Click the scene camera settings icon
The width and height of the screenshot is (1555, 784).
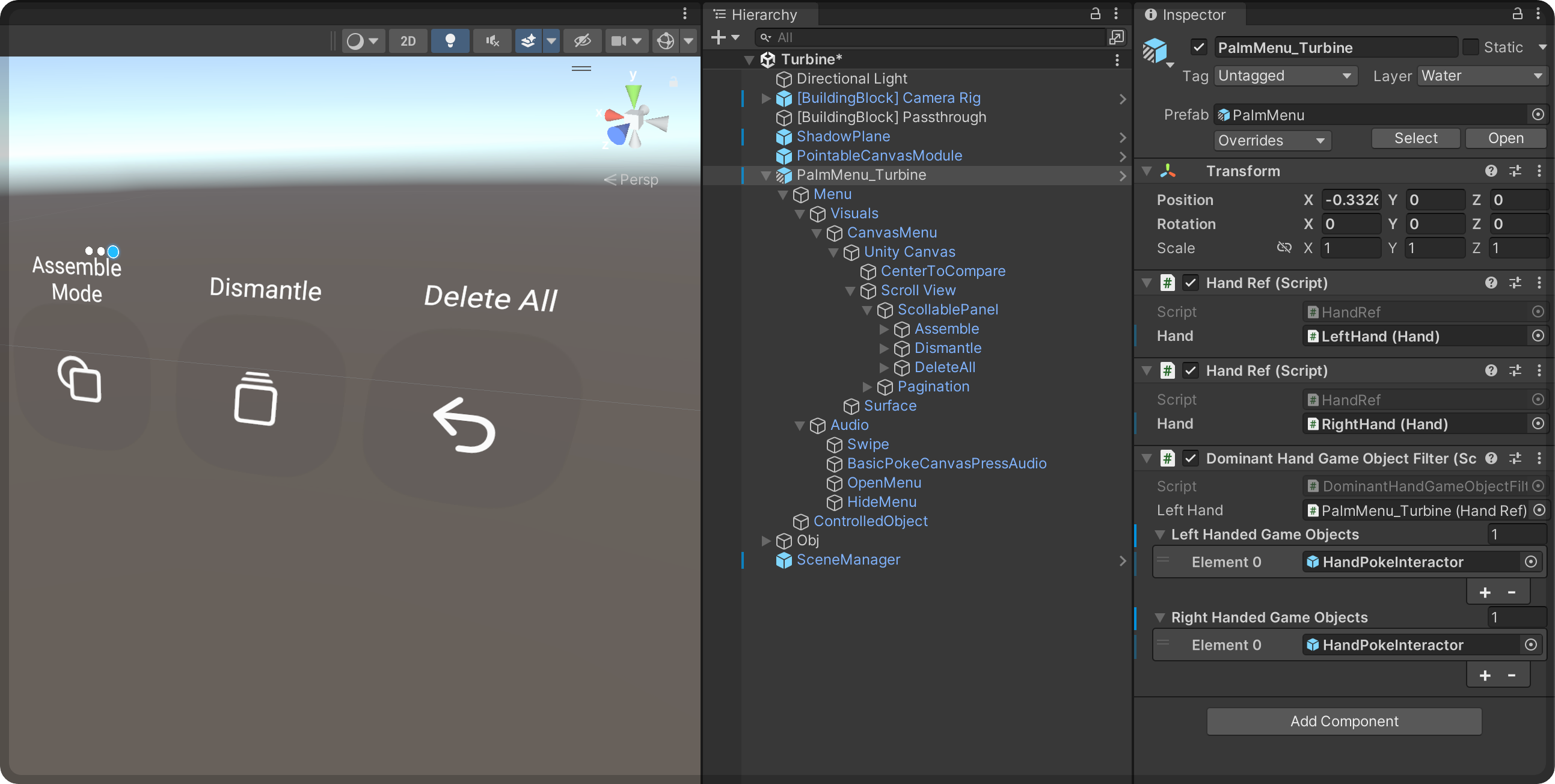pos(618,40)
